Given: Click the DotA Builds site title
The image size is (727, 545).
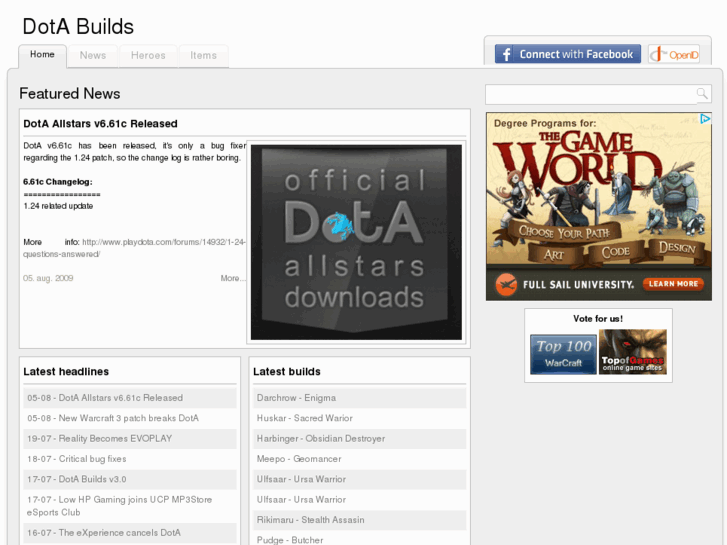Looking at the screenshot, I should click(78, 26).
